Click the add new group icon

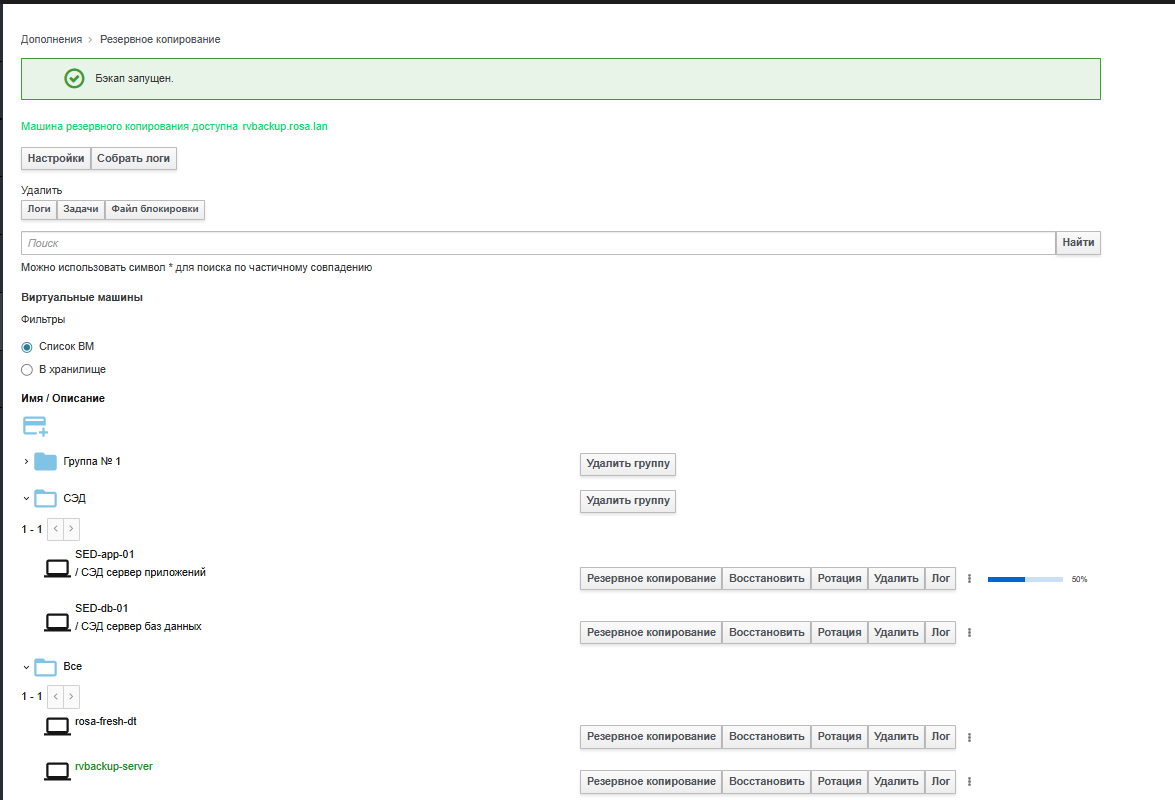(35, 427)
